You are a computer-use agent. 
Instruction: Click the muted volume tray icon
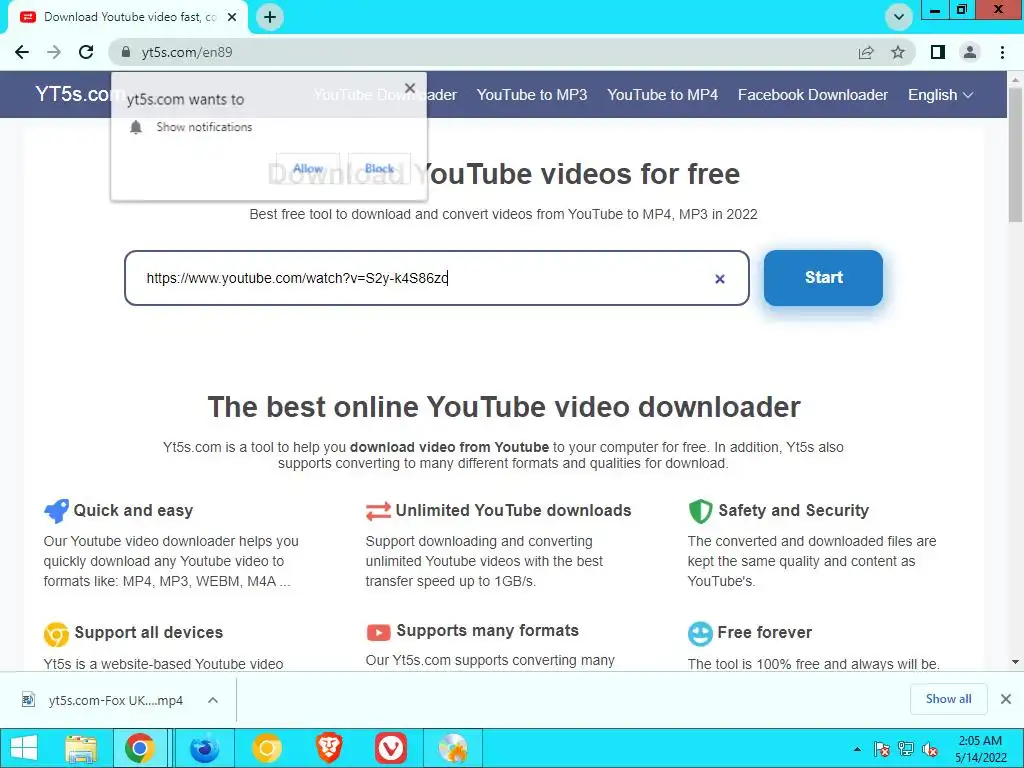tap(930, 749)
